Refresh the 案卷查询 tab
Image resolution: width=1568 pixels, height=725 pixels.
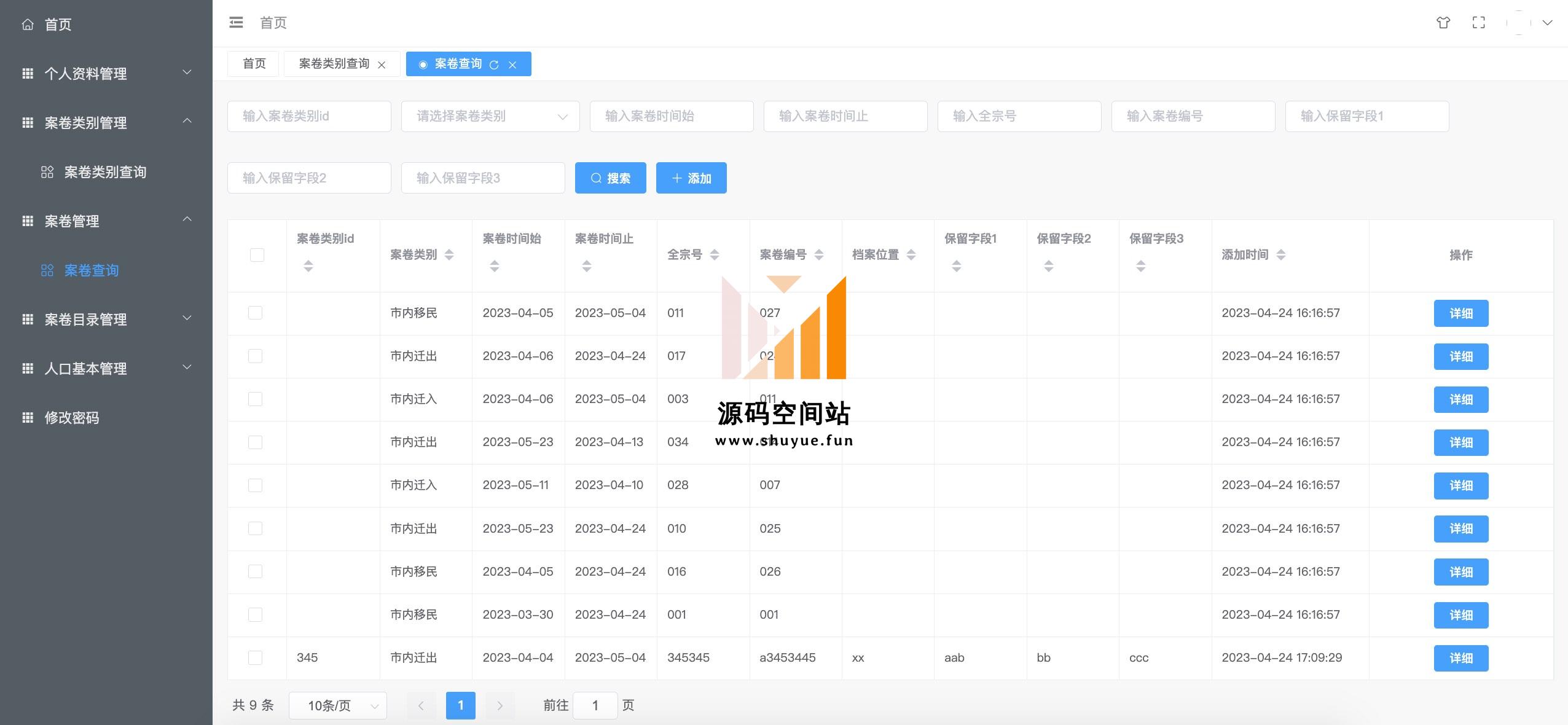click(494, 65)
